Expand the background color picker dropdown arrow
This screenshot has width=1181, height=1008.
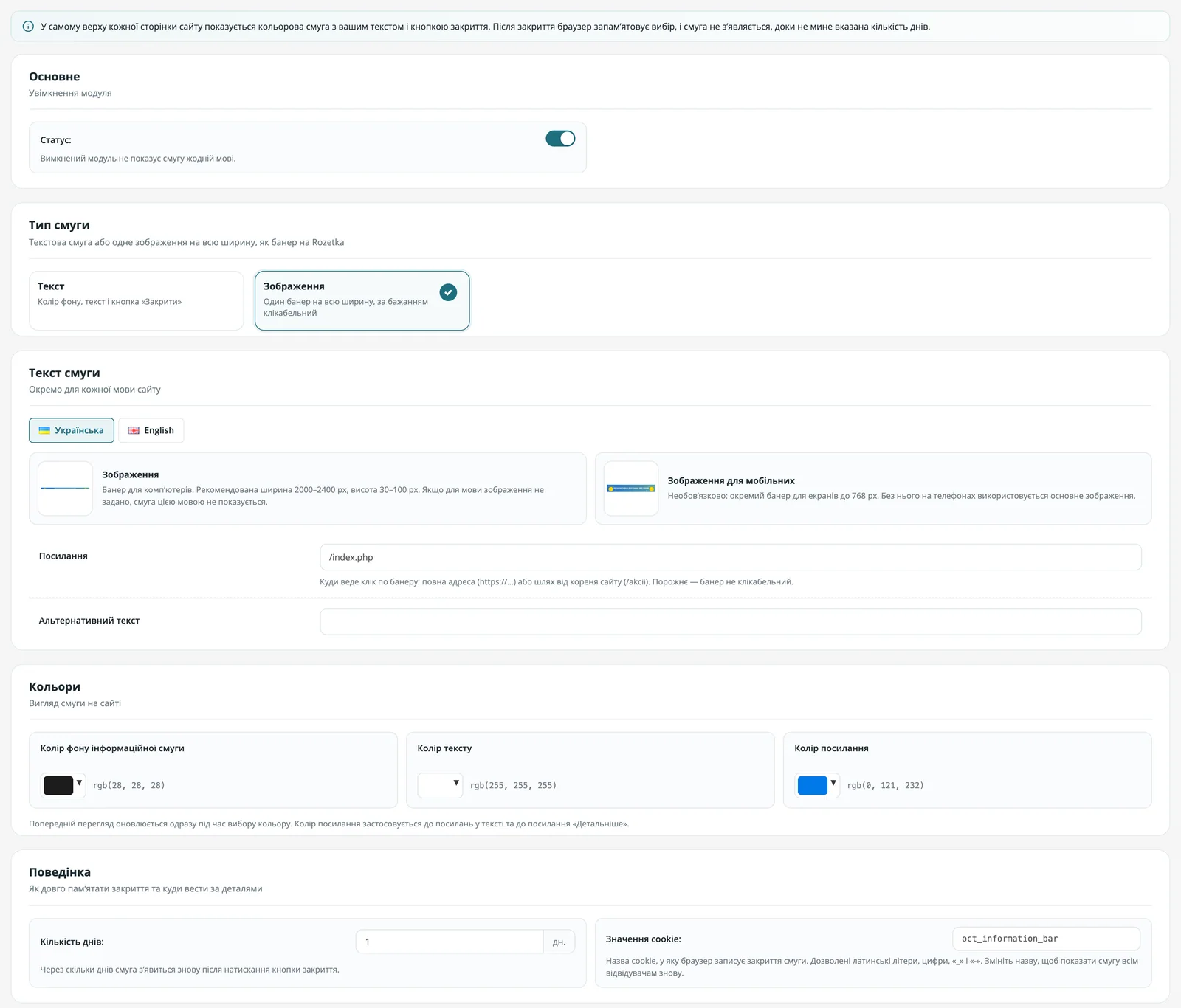[79, 783]
